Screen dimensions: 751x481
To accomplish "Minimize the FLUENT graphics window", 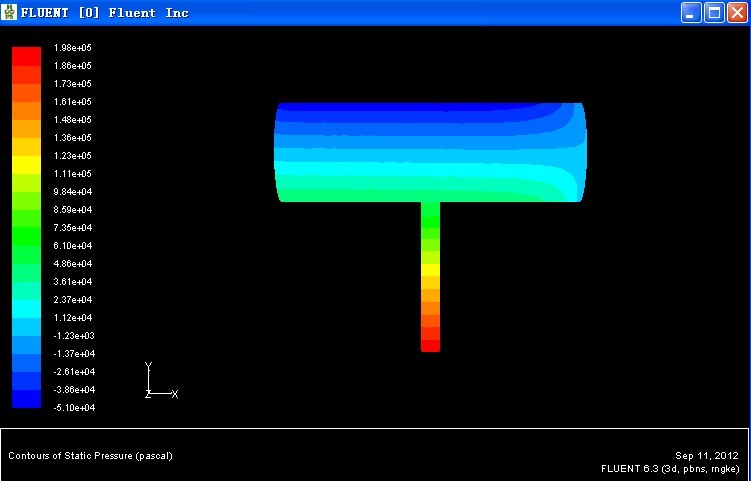I will pos(691,13).
